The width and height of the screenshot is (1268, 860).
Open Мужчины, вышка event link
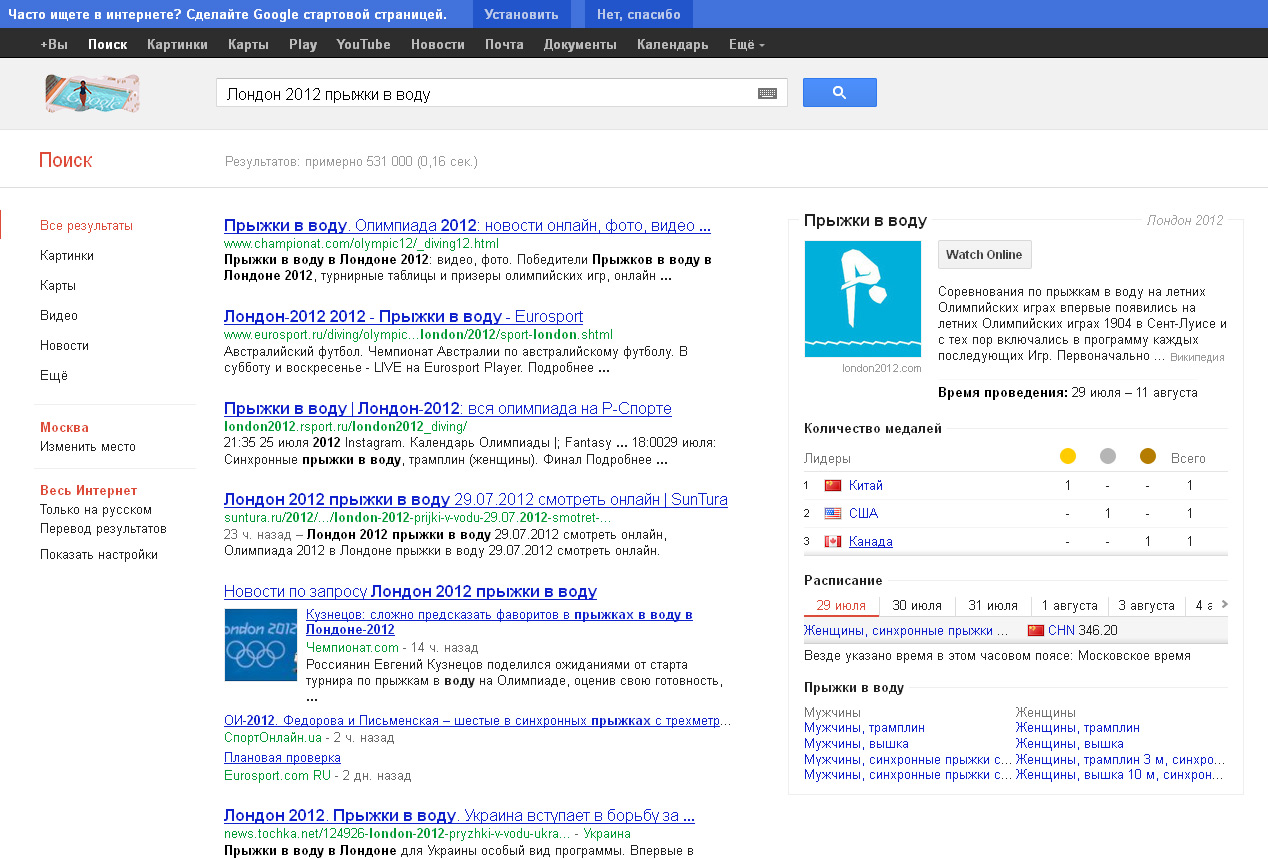pos(856,744)
